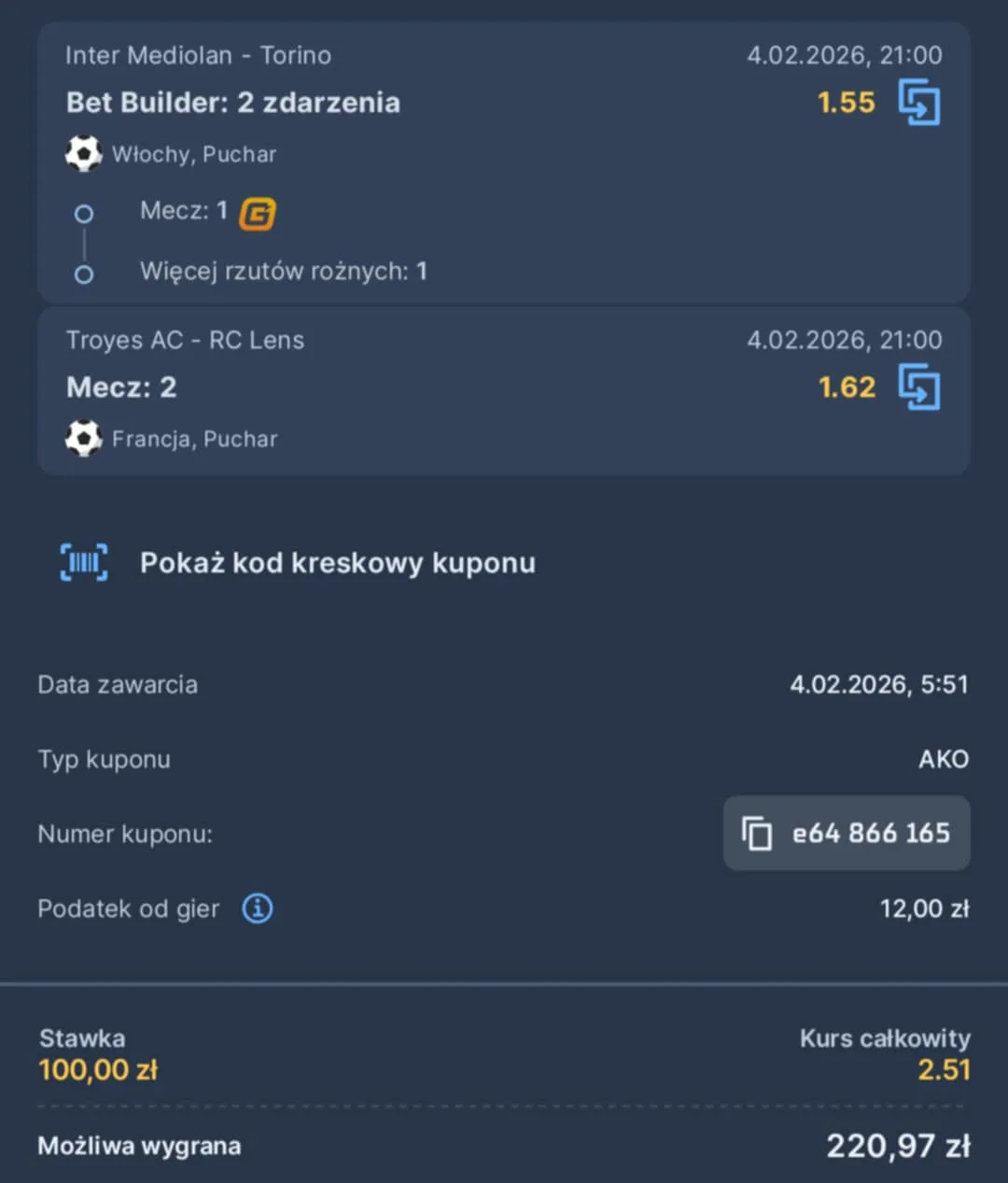1008x1183 pixels.
Task: Select the 1.55 odds value
Action: [x=846, y=103]
